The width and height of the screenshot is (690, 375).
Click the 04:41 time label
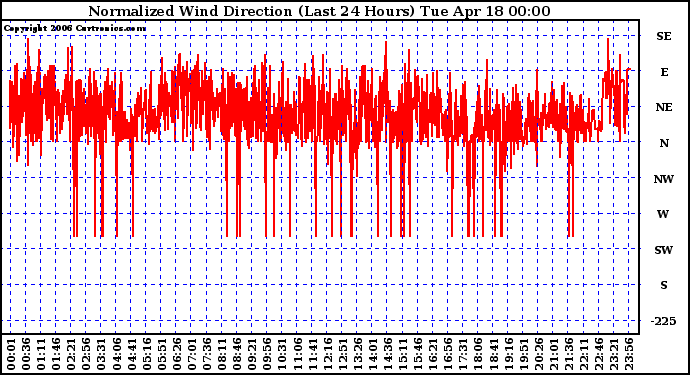tap(132, 354)
